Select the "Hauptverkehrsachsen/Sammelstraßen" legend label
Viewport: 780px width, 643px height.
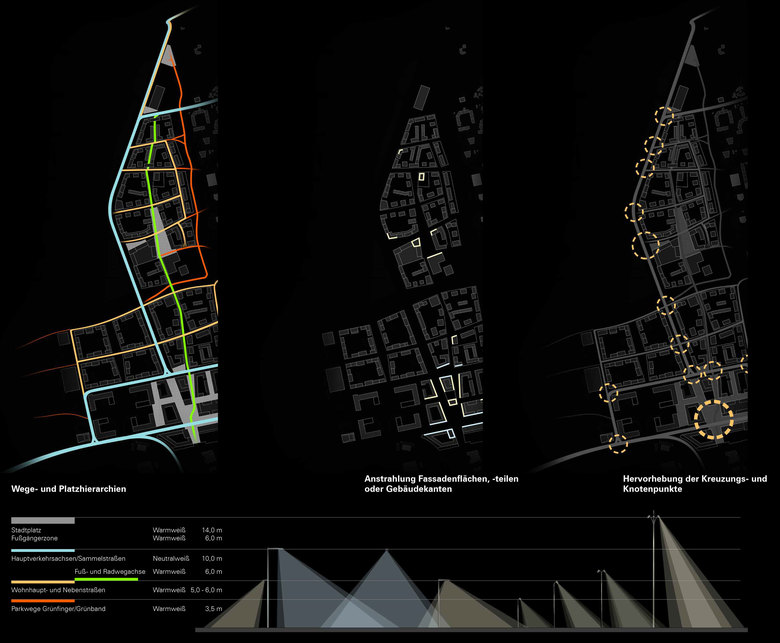[65, 558]
